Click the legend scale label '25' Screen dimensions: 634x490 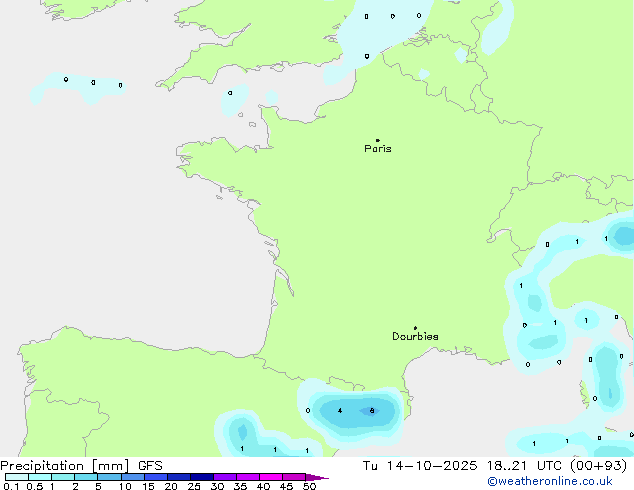tap(194, 486)
